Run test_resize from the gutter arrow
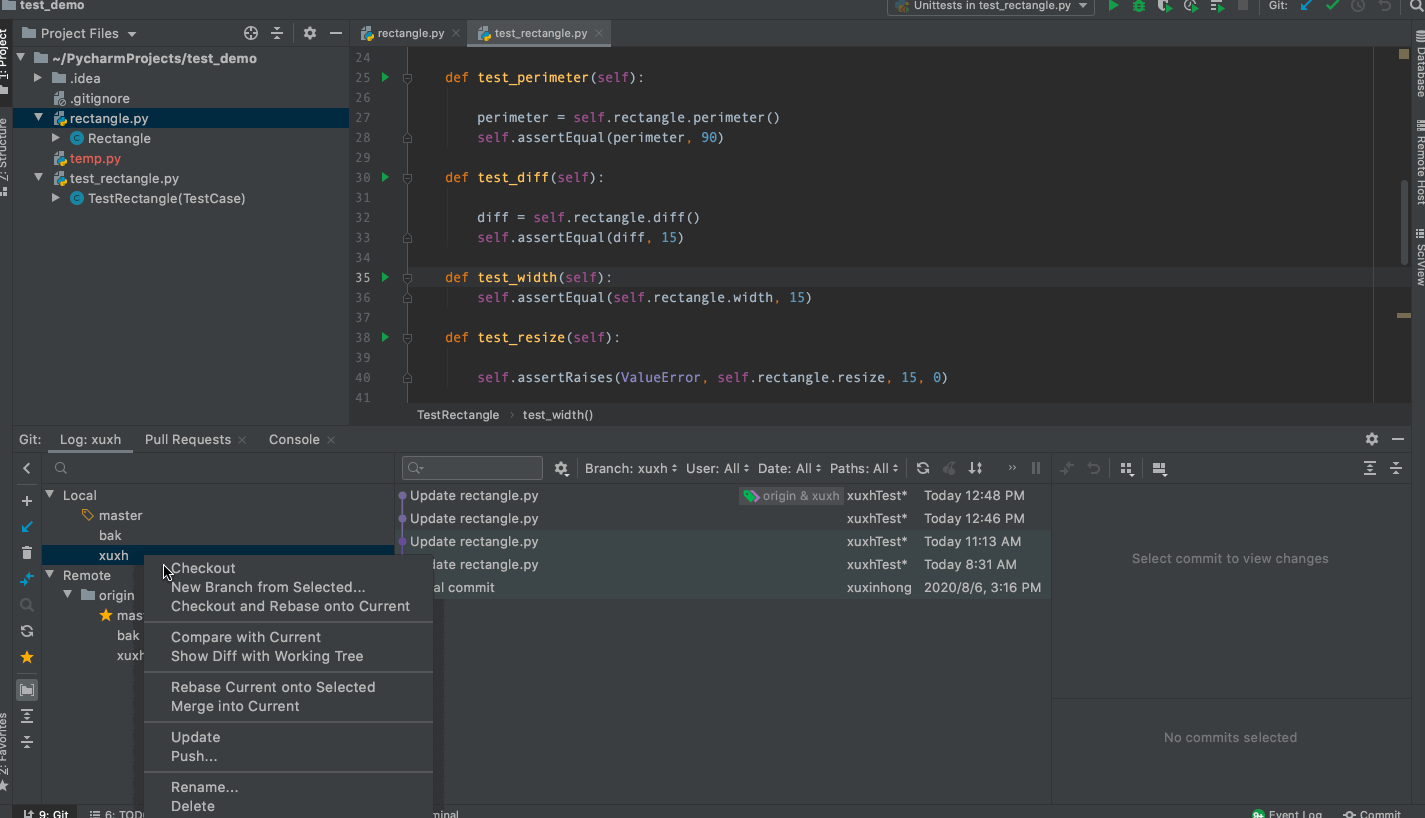This screenshot has width=1425, height=818. tap(385, 337)
